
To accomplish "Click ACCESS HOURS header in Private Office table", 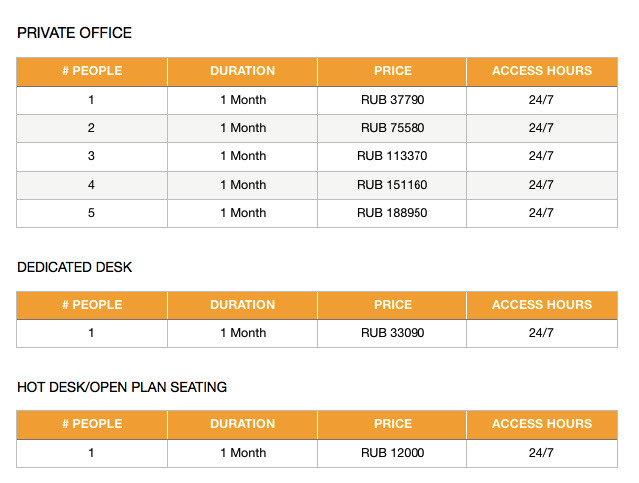I will tap(542, 71).
